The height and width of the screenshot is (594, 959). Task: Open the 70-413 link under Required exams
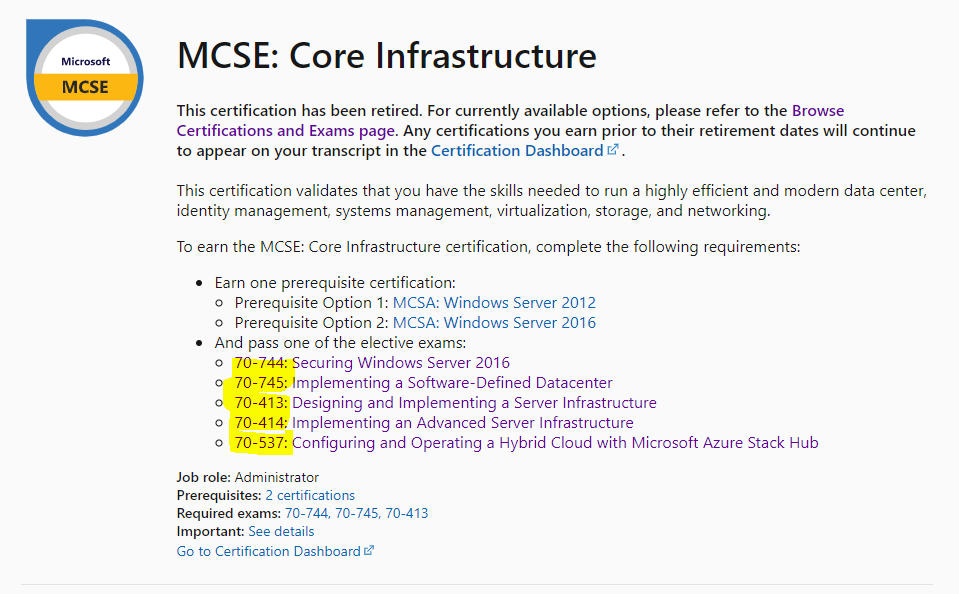[x=407, y=513]
